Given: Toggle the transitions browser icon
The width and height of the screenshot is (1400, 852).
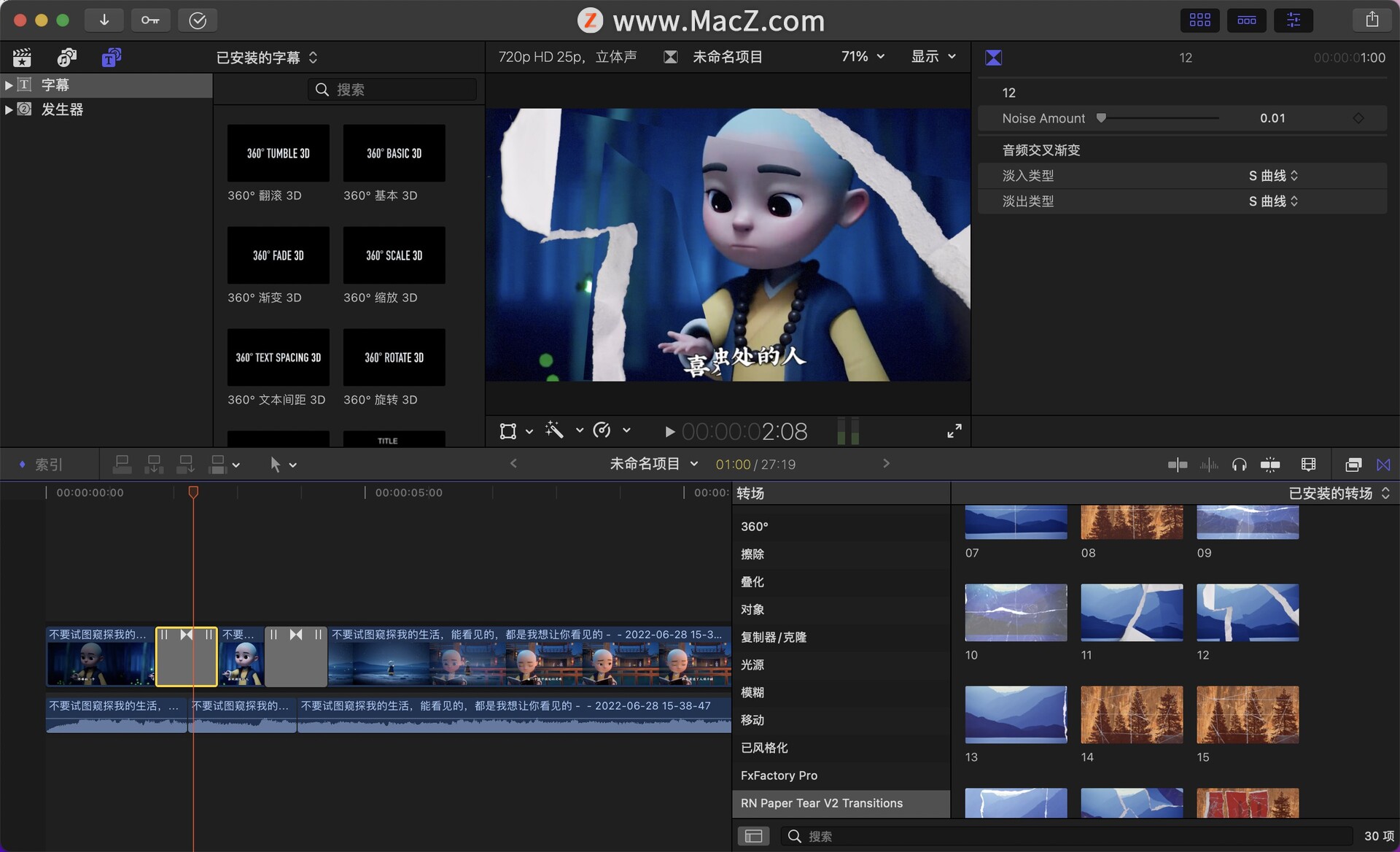Looking at the screenshot, I should coord(1383,465).
